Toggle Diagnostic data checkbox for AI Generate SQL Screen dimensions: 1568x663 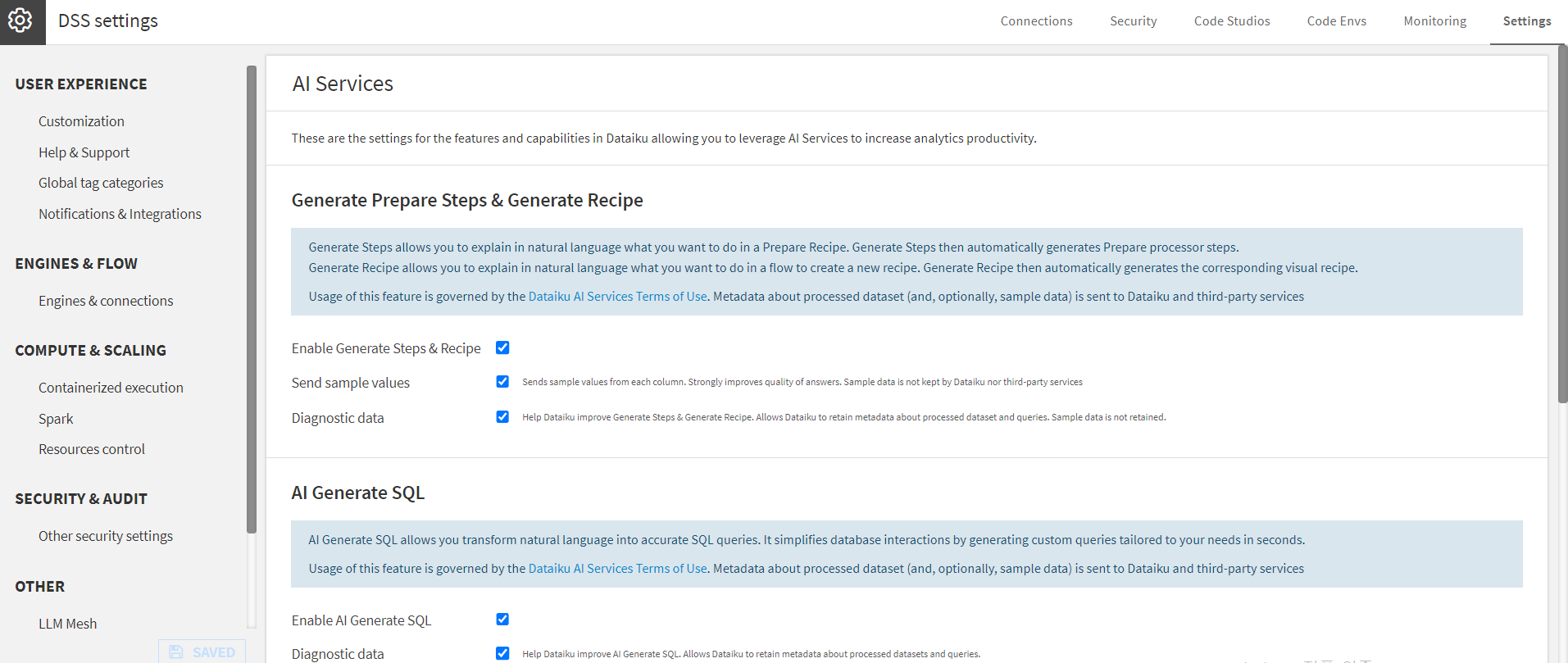(502, 653)
